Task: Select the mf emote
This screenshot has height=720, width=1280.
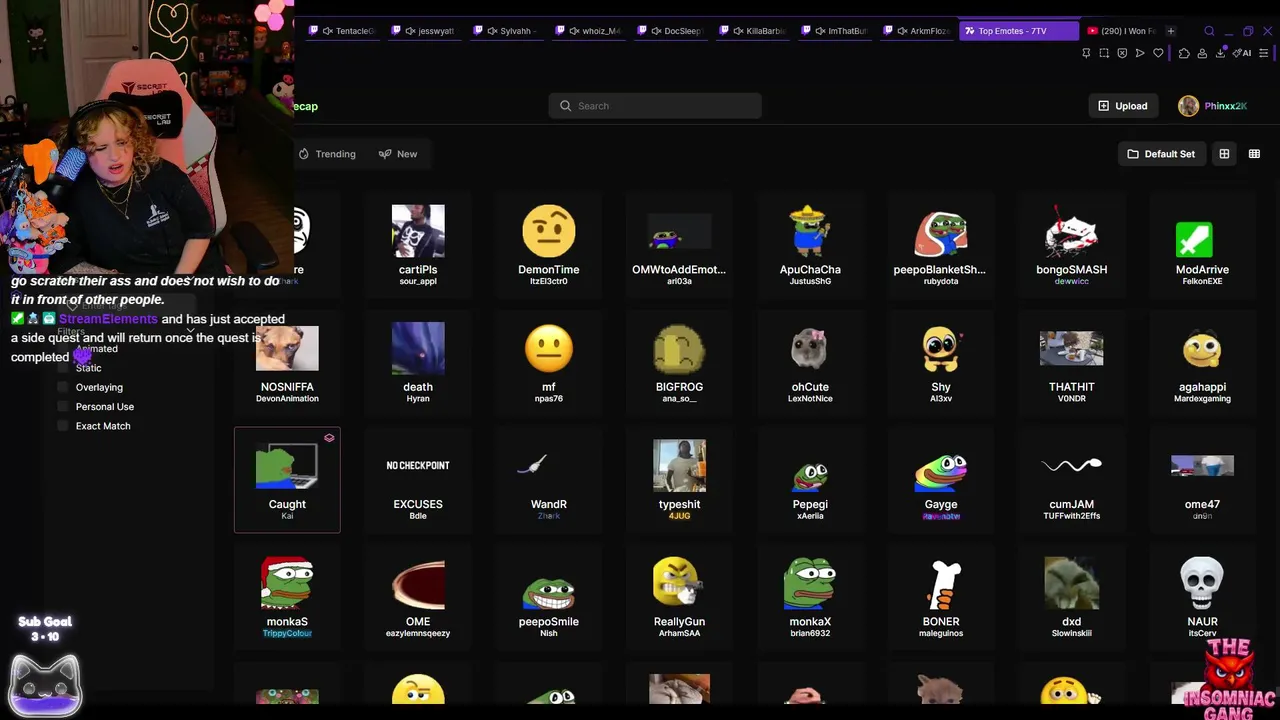Action: [549, 362]
